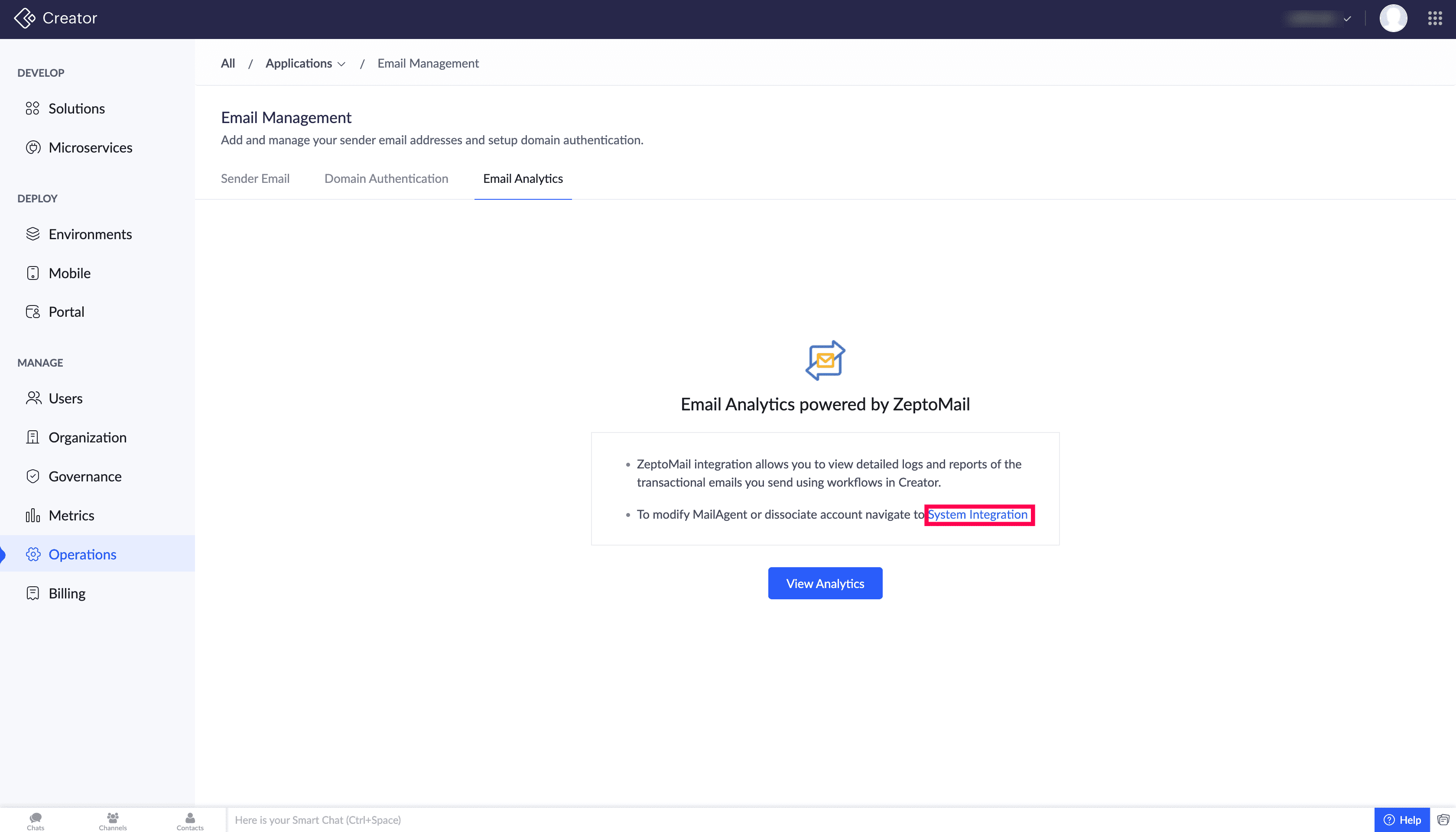The width and height of the screenshot is (1456, 832).
Task: Click the user profile avatar
Action: coord(1393,18)
